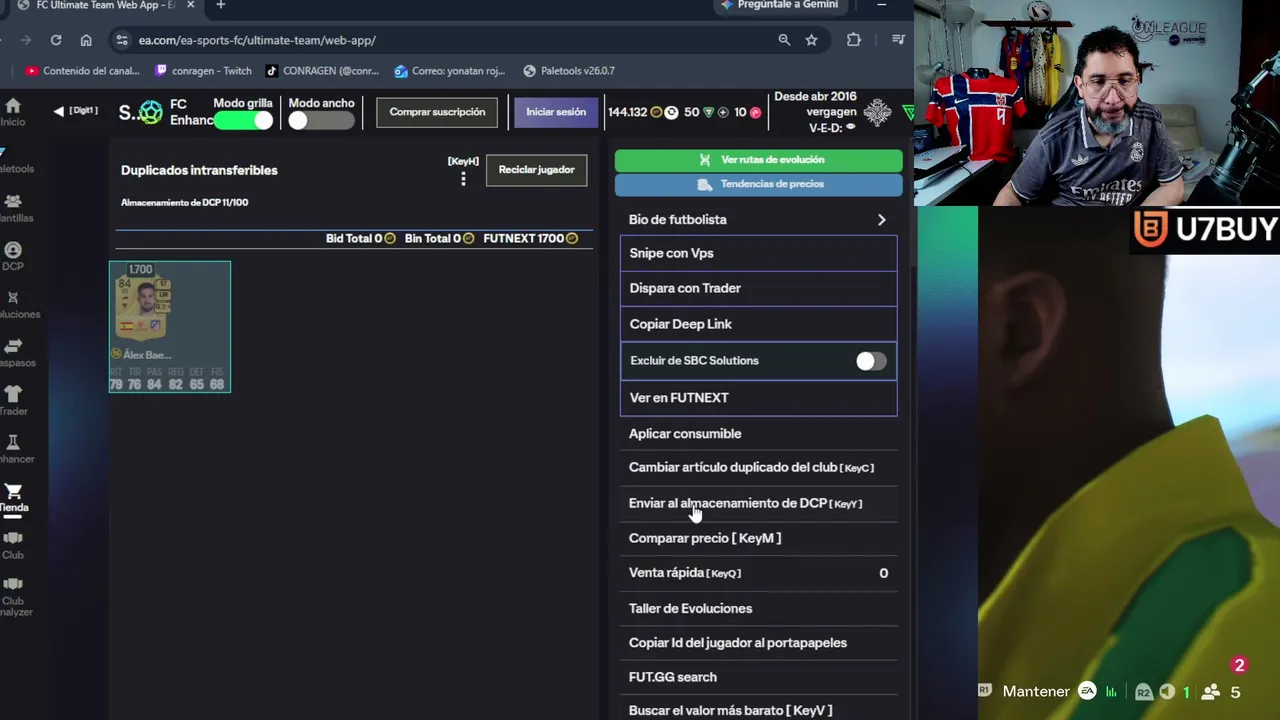Select Cambiar artículo duplicado del club
1280x720 pixels.
coord(758,468)
